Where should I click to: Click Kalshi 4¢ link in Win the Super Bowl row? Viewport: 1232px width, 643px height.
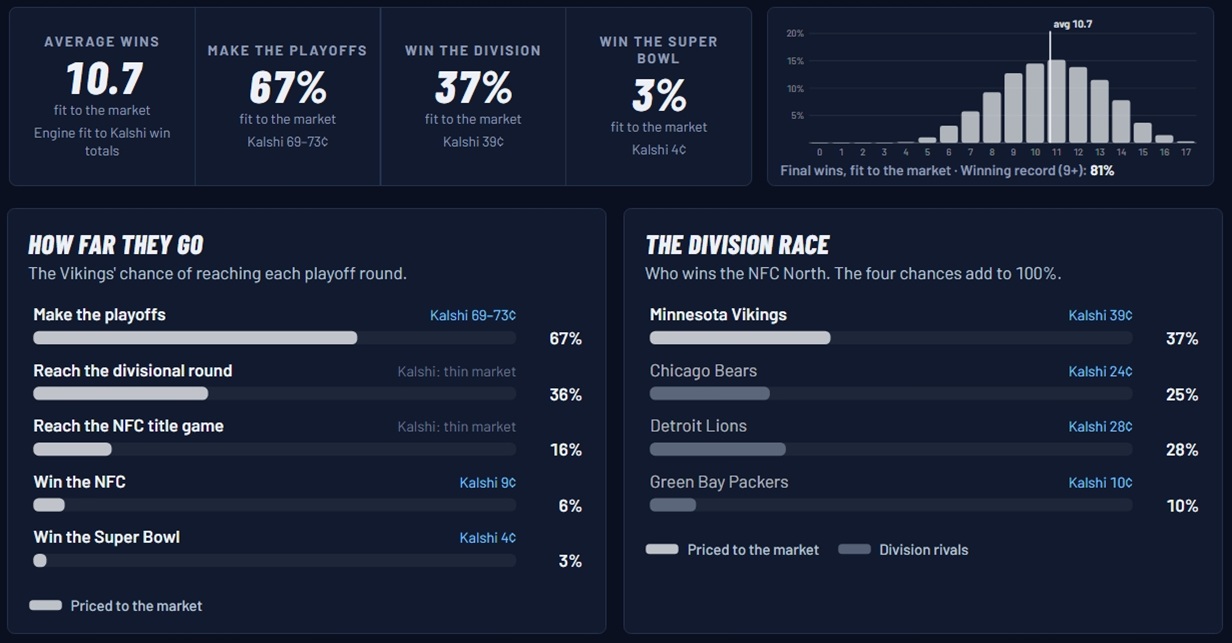click(x=488, y=538)
